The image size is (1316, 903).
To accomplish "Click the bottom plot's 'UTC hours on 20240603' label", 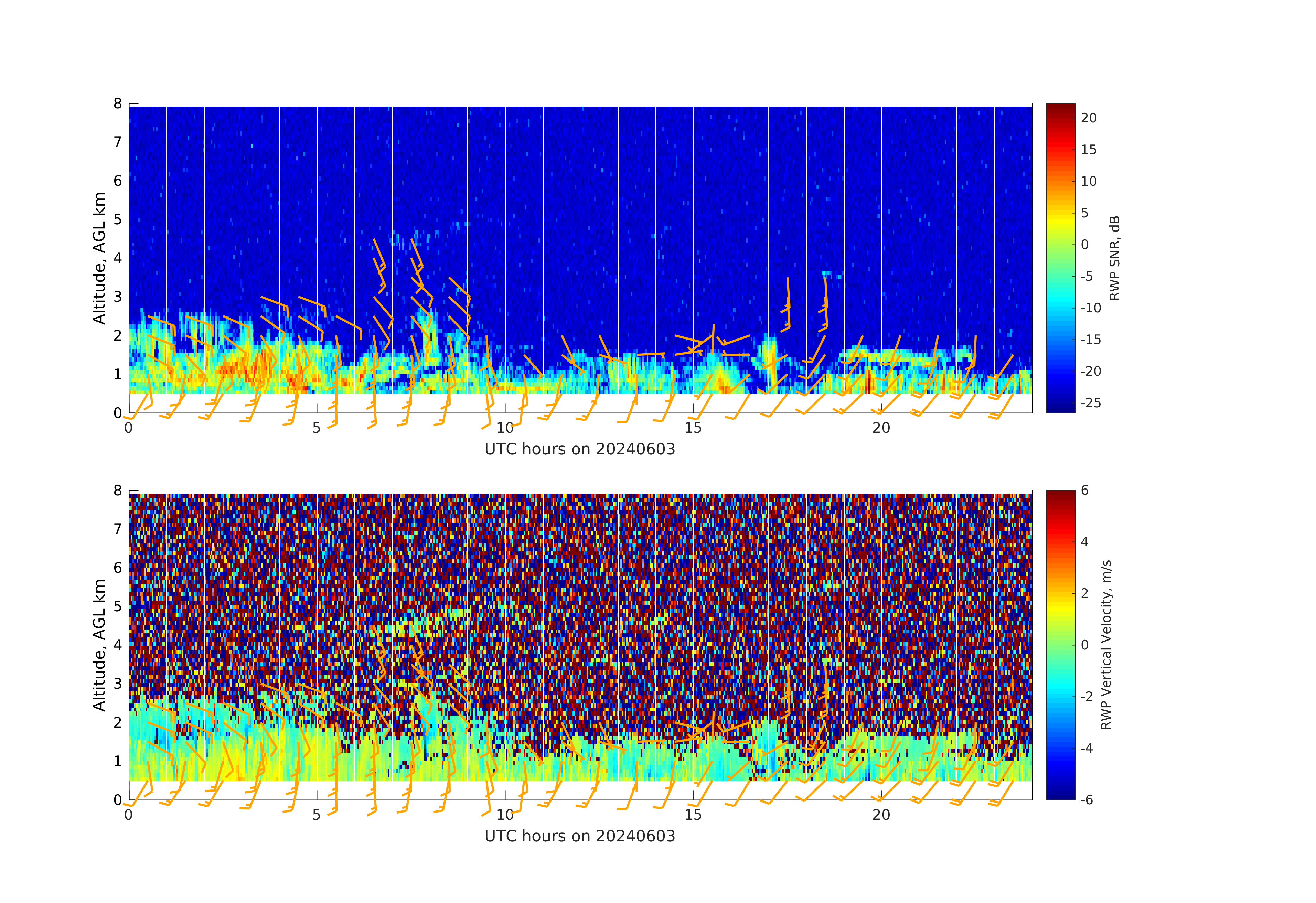I will coord(580,836).
